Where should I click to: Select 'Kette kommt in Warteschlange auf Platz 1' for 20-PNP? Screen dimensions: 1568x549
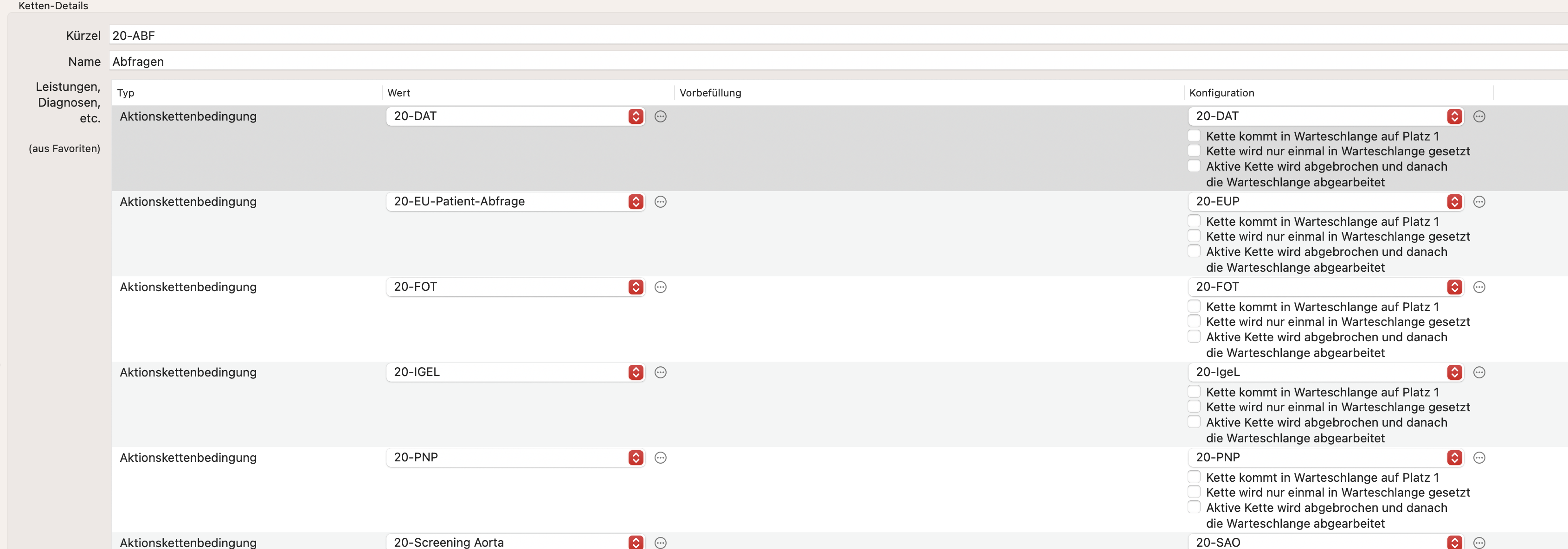(x=1194, y=477)
